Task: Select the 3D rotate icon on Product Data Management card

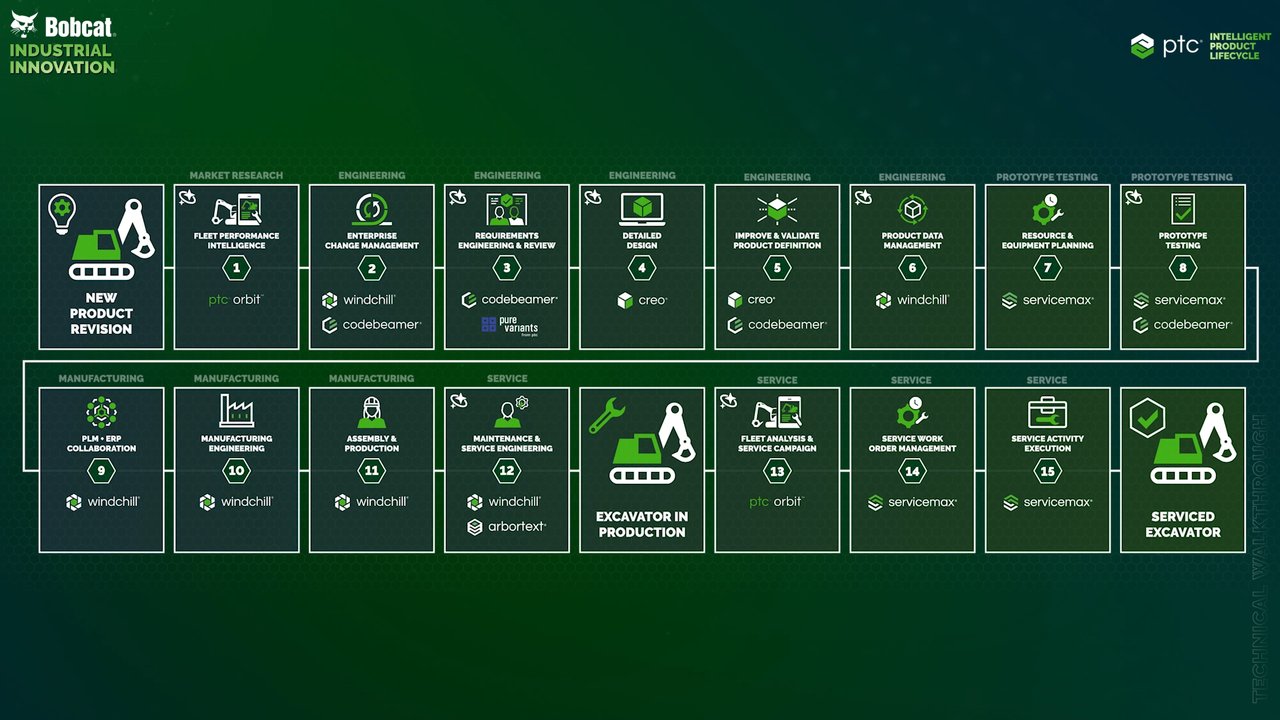Action: point(862,197)
